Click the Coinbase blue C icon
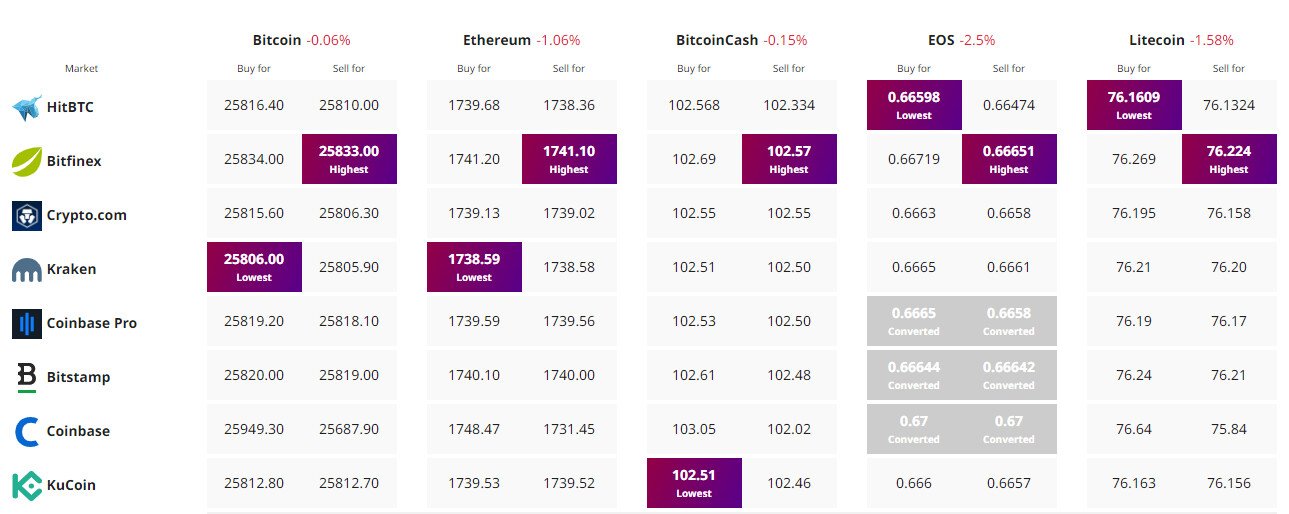The width and height of the screenshot is (1289, 514). 26,431
